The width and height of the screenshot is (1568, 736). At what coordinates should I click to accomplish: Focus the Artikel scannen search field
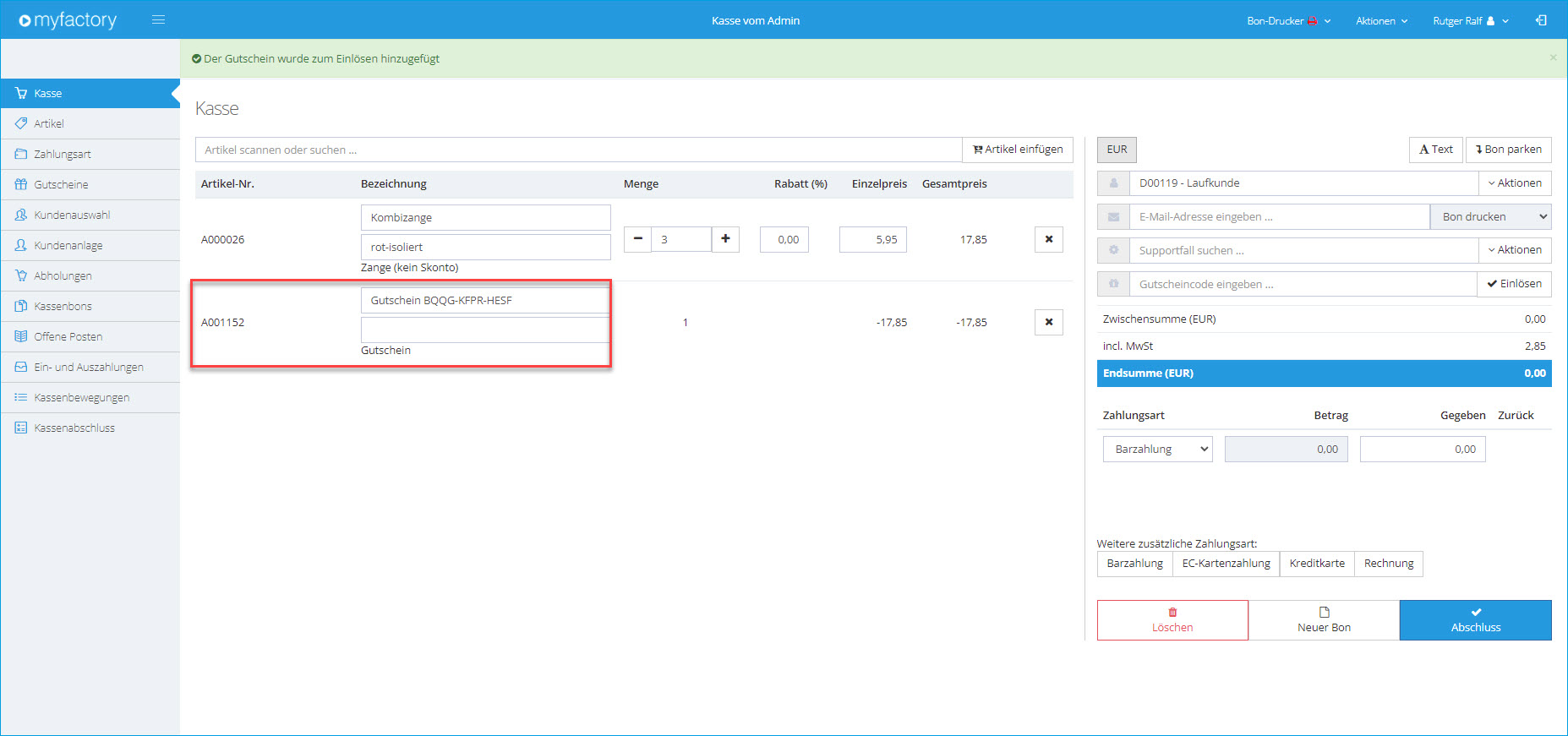pyautogui.click(x=578, y=150)
